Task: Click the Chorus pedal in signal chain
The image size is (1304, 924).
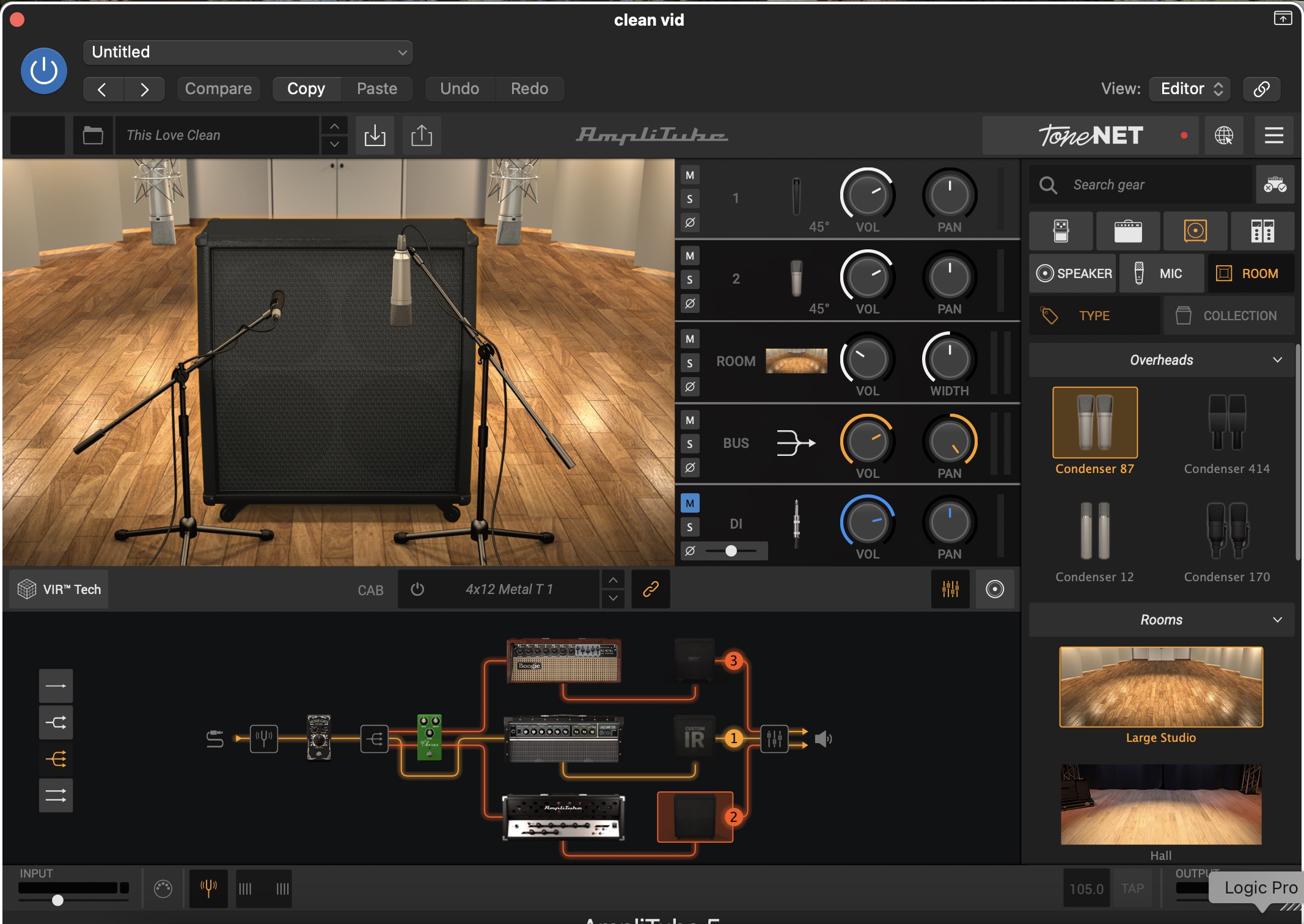Action: (x=429, y=738)
